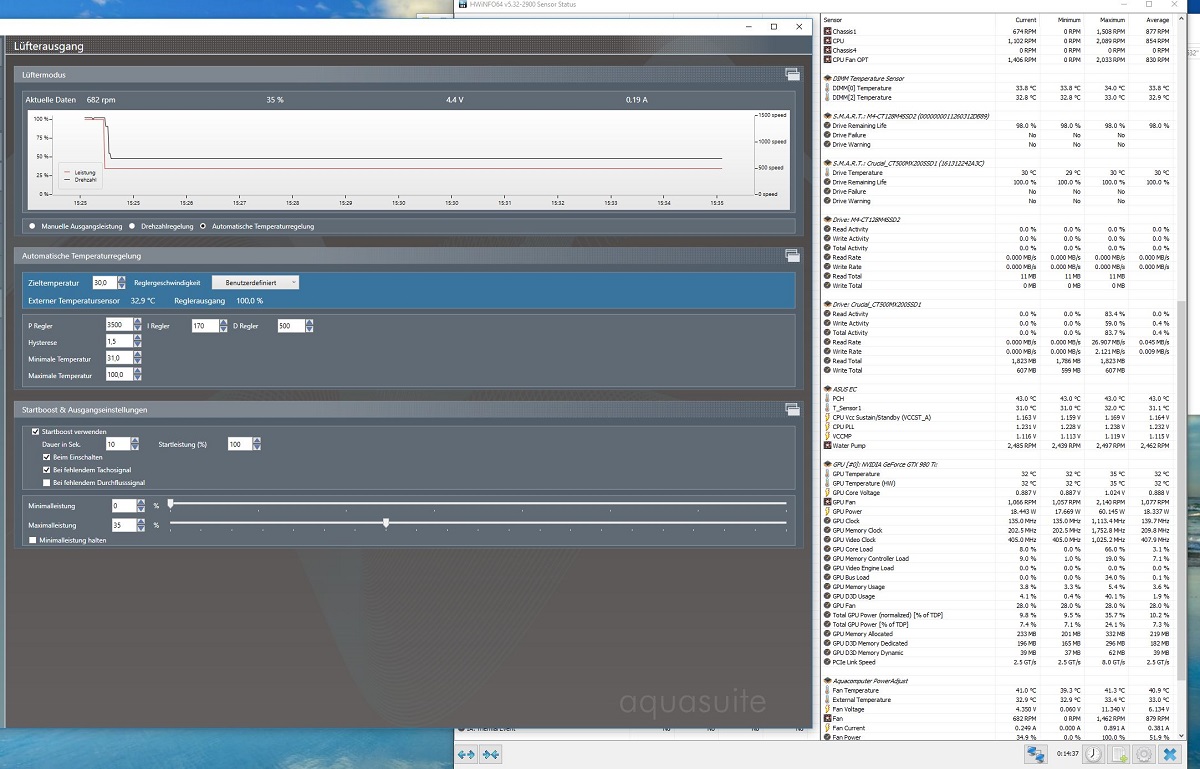Open HWiNFO sensor settings gear icon

pyautogui.click(x=1144, y=754)
